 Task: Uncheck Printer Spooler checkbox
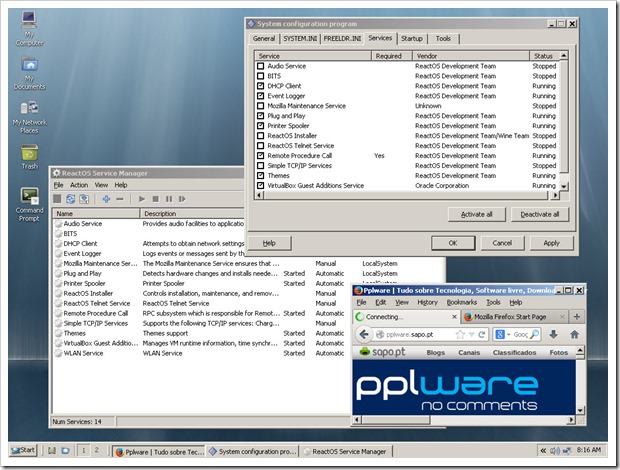point(261,126)
